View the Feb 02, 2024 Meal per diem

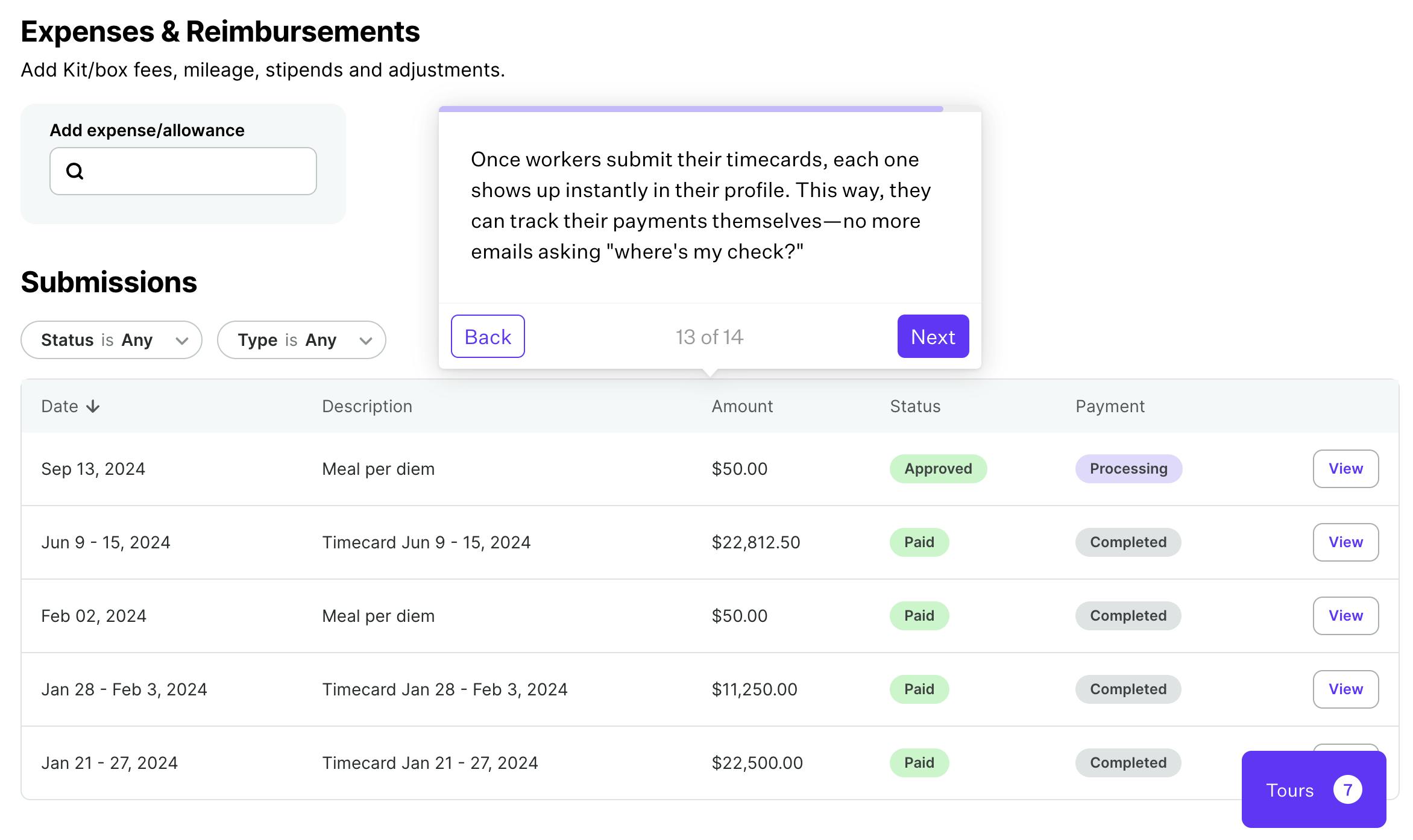1345,616
